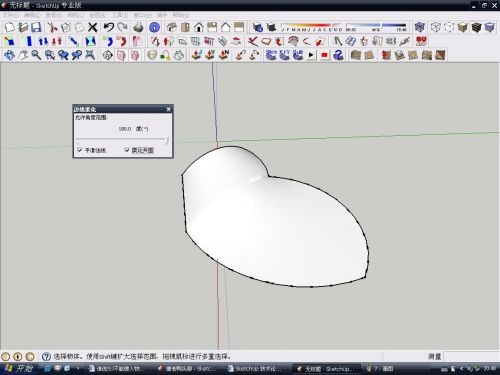Click the measurements input box
500x375 pixels.
pos(471,357)
